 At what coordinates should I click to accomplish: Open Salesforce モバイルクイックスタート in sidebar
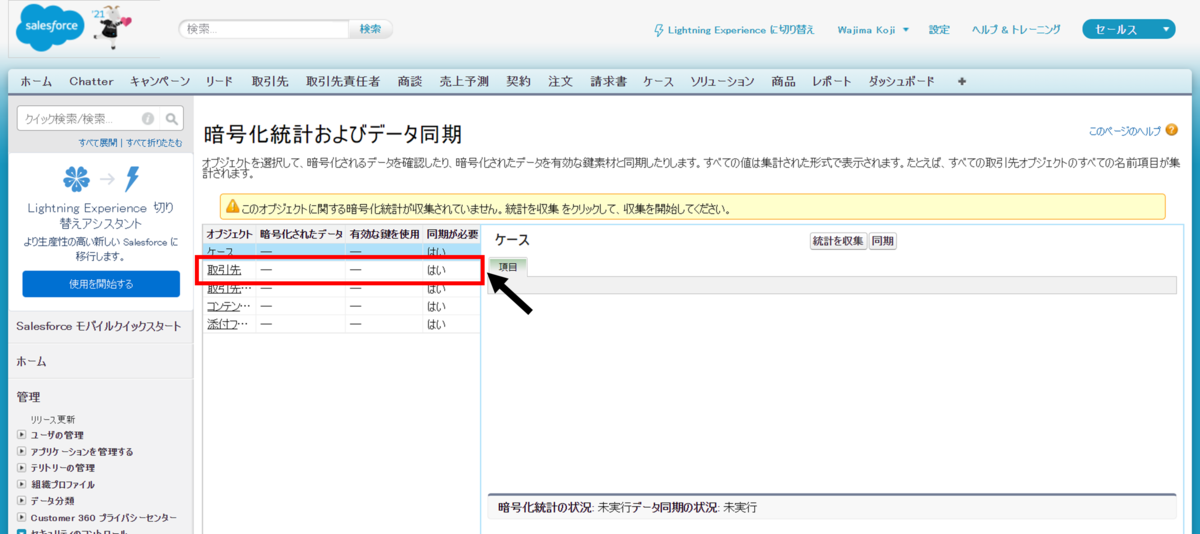coord(99,326)
